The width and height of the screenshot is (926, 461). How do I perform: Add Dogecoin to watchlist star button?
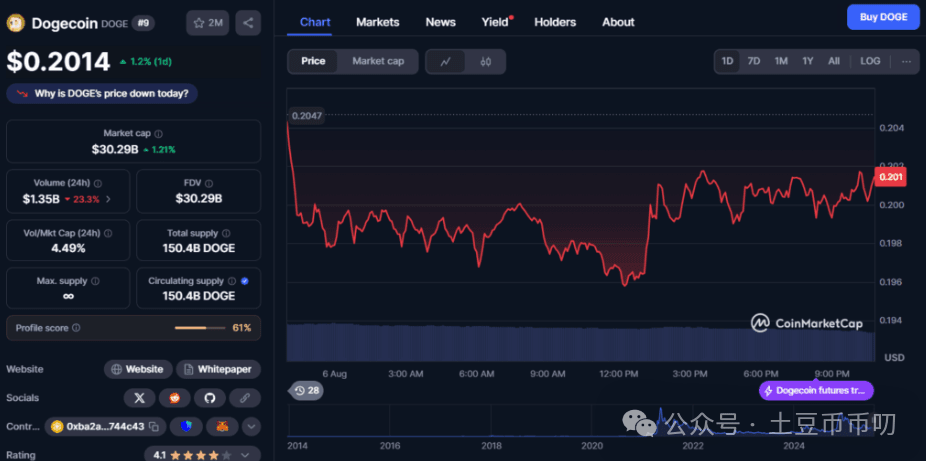(x=208, y=23)
